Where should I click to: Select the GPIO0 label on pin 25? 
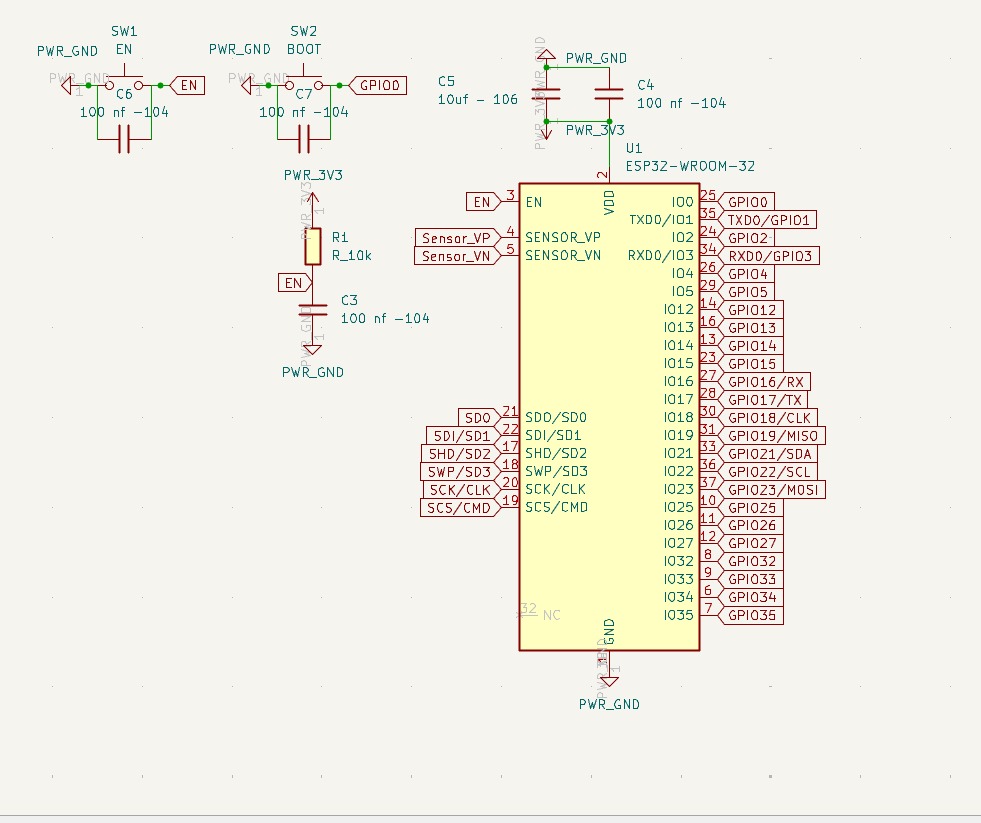click(x=746, y=202)
